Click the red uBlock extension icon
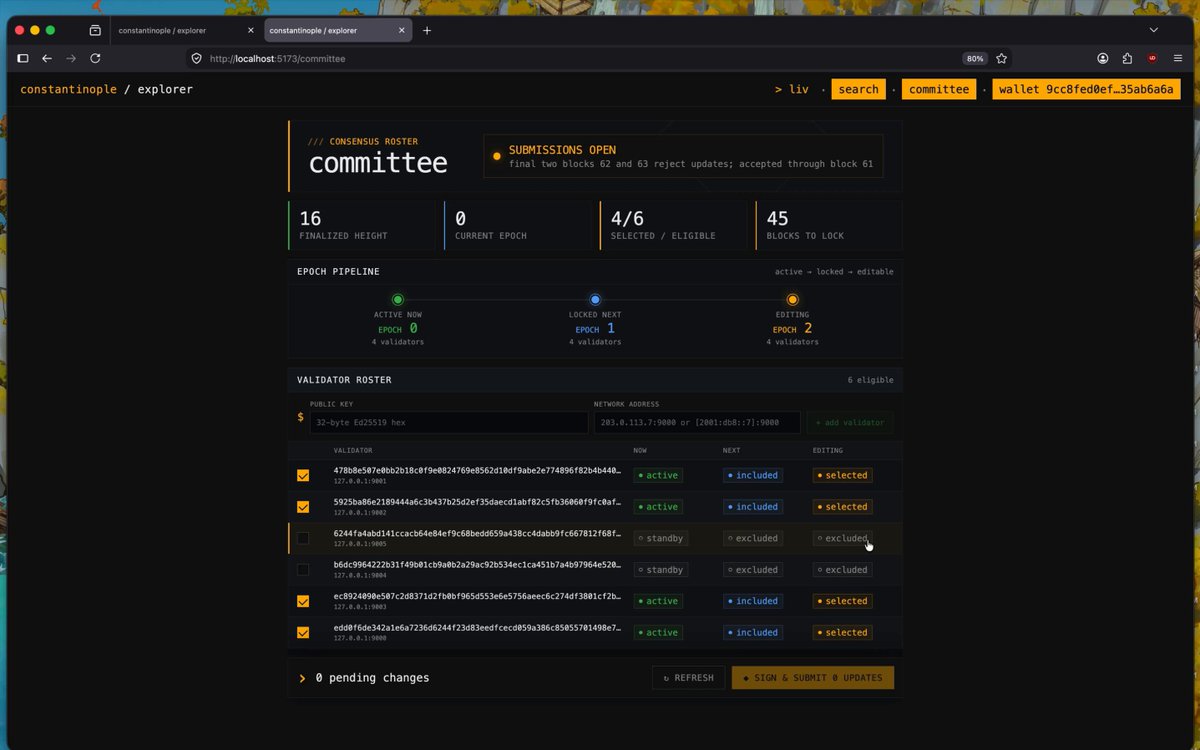Viewport: 1200px width, 750px height. (x=1153, y=59)
